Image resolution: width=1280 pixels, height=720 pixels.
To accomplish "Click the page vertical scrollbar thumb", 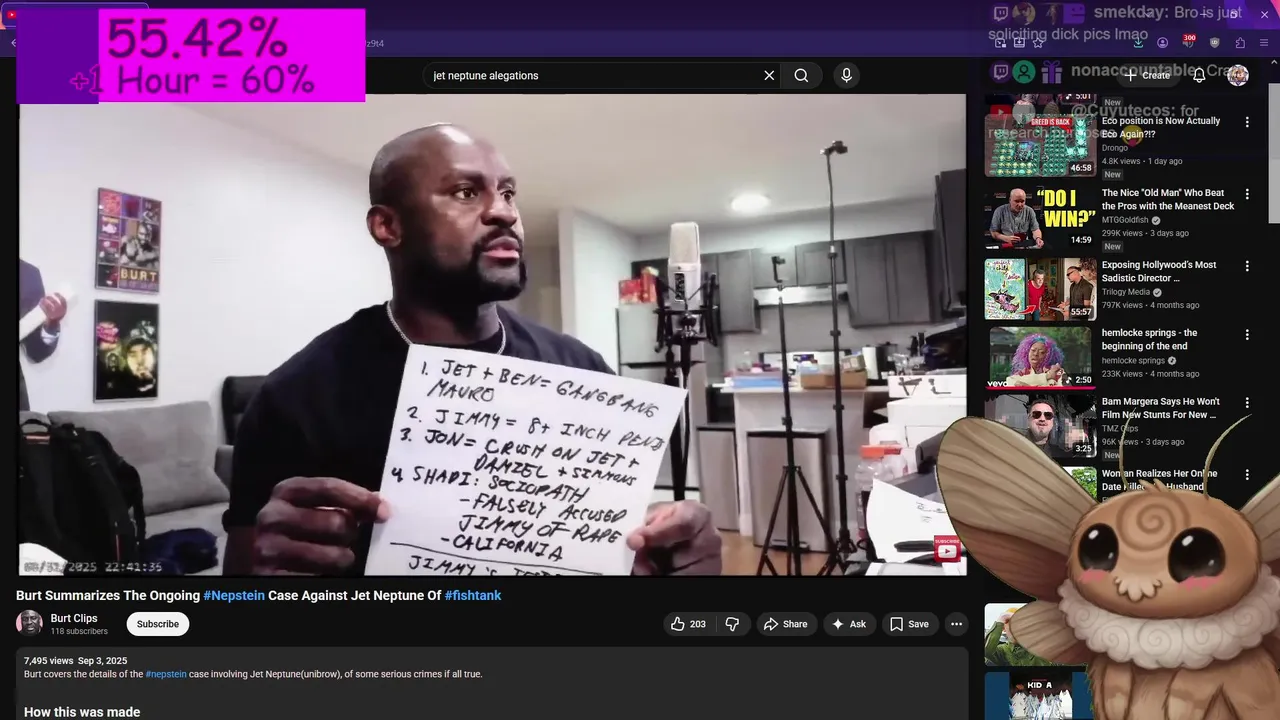I will point(1273,155).
